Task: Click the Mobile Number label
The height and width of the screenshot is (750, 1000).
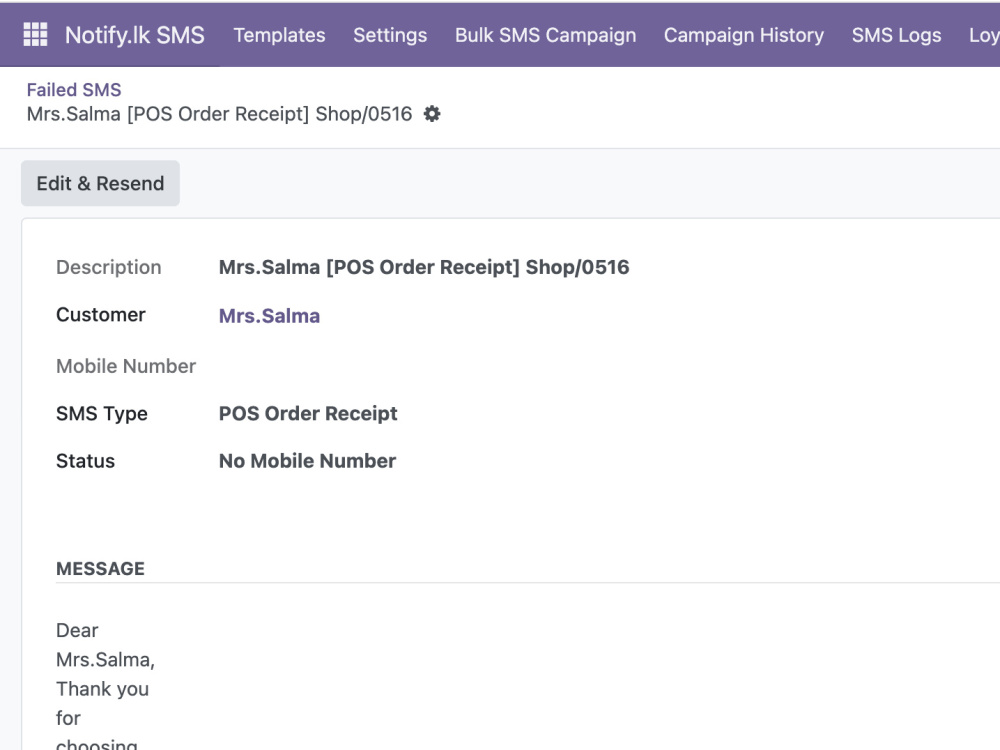Action: [126, 366]
